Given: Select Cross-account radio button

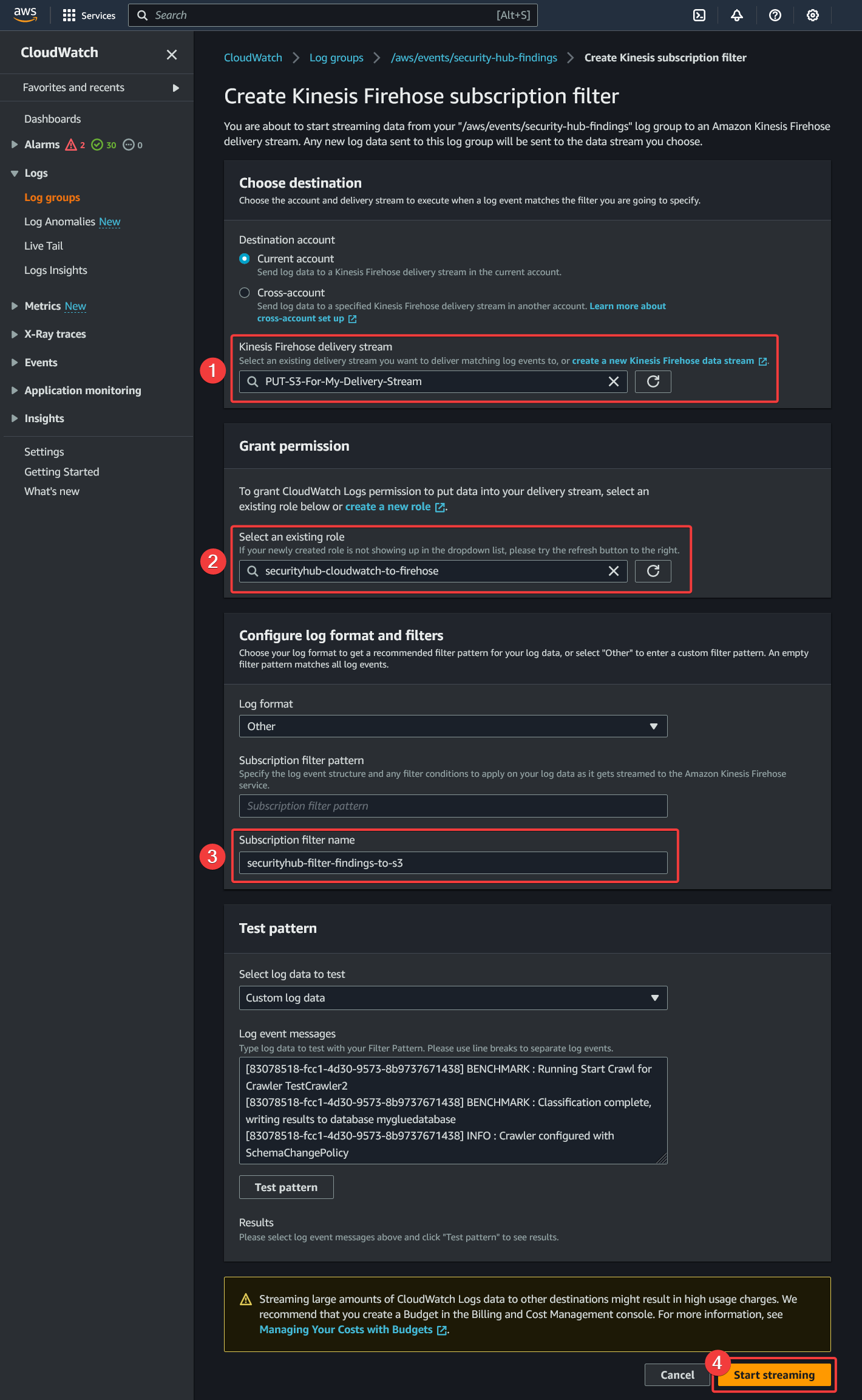Looking at the screenshot, I should tap(245, 293).
